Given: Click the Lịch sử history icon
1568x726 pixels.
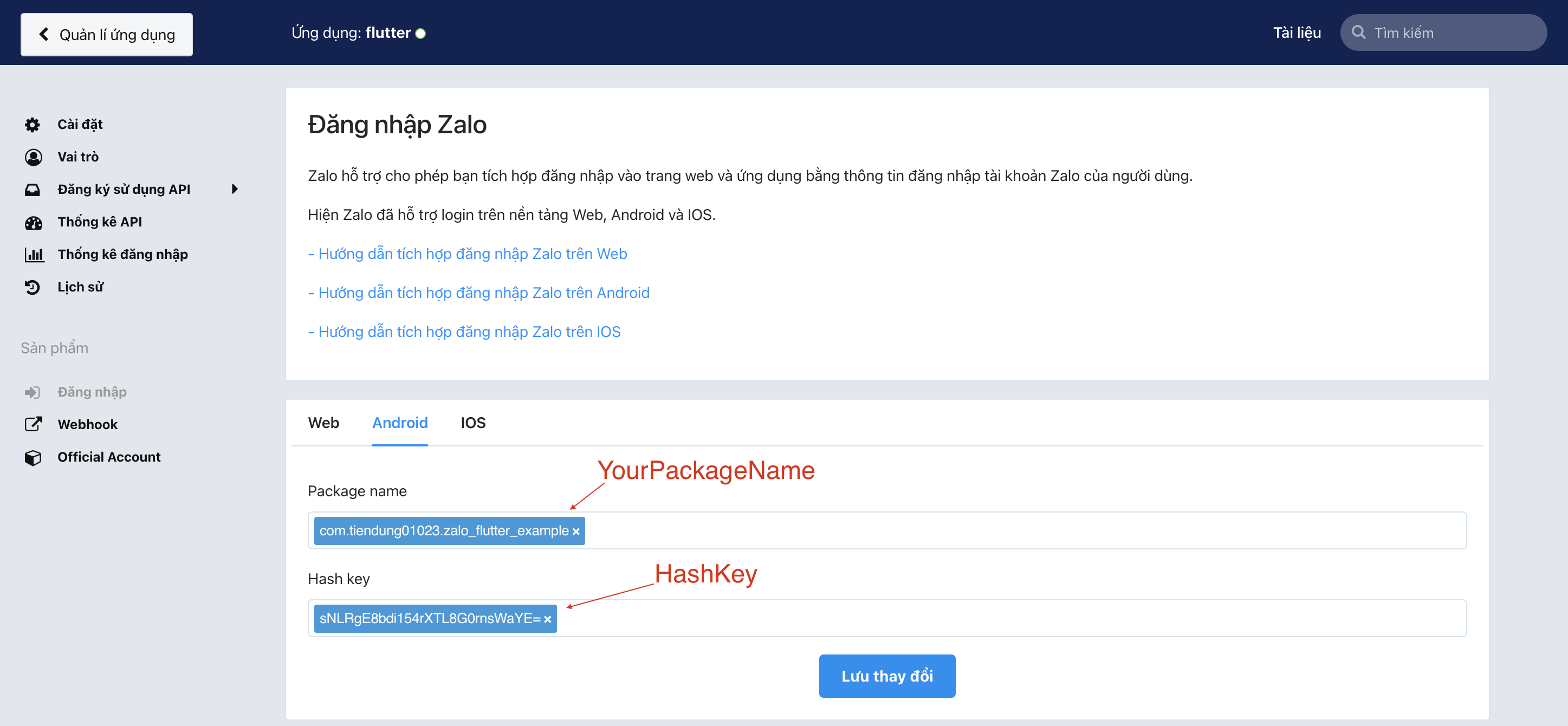Looking at the screenshot, I should pyautogui.click(x=33, y=287).
